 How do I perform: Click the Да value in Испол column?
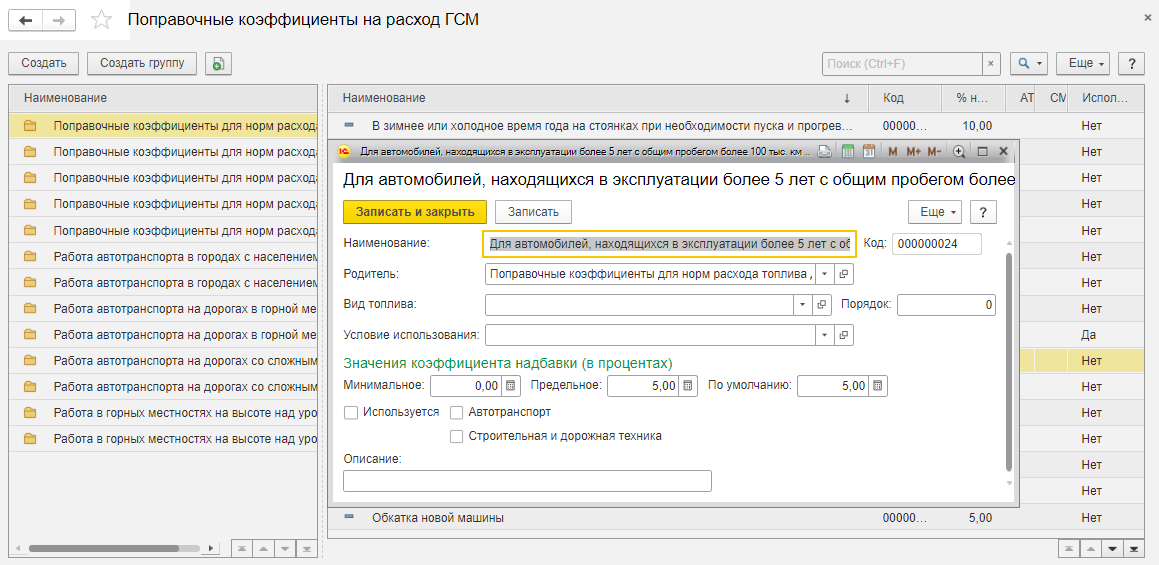[1088, 335]
